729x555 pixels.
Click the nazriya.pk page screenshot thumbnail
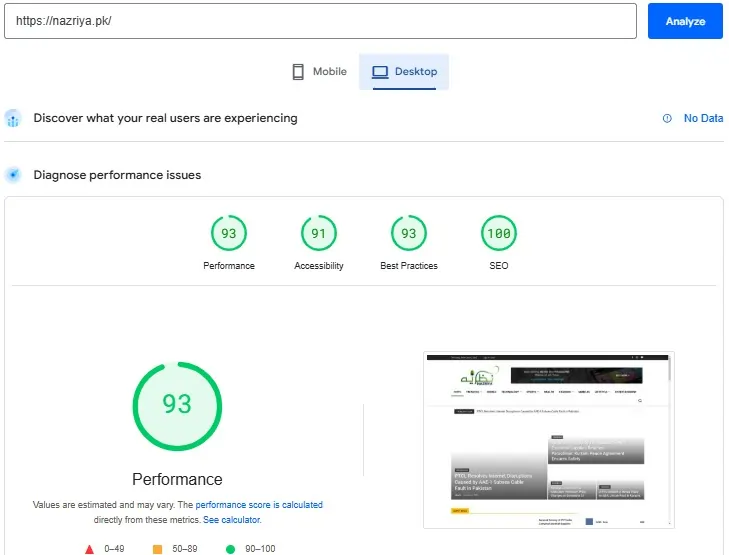[x=548, y=440]
